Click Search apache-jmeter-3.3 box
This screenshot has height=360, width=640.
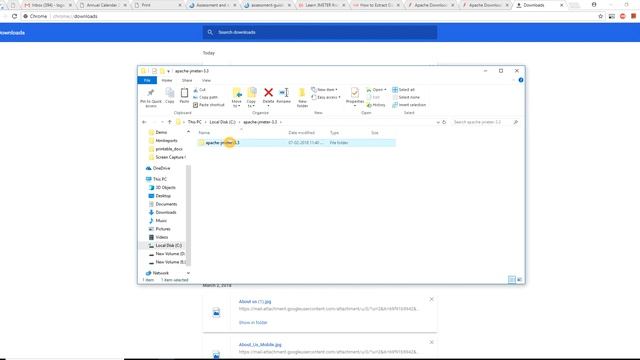(x=485, y=122)
